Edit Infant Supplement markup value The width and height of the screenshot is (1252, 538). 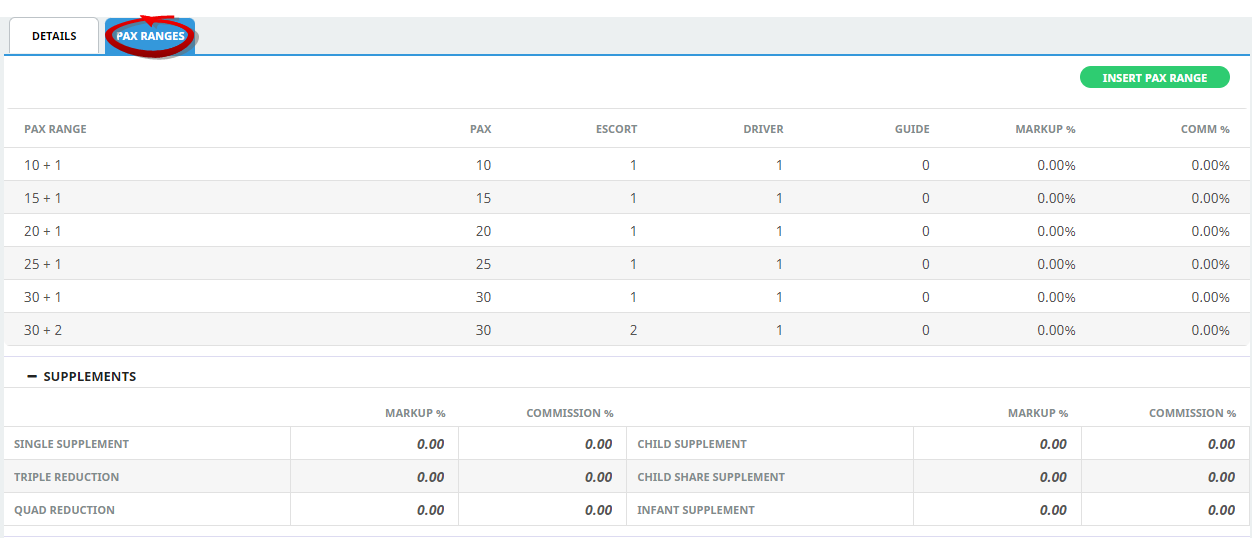point(998,510)
